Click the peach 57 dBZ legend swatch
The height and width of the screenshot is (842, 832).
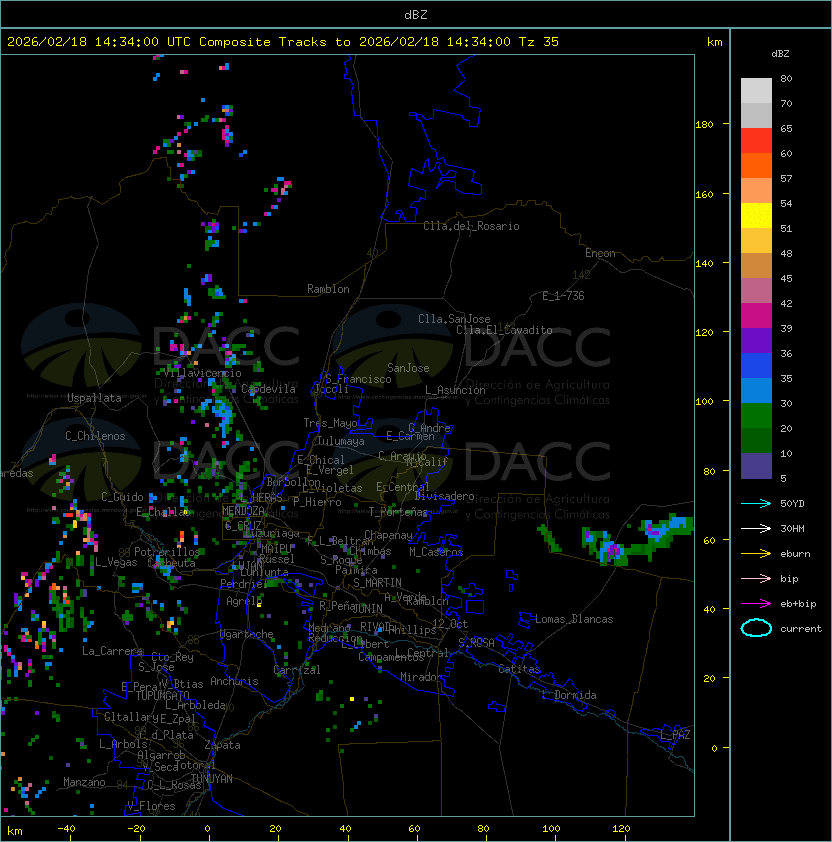(x=756, y=191)
